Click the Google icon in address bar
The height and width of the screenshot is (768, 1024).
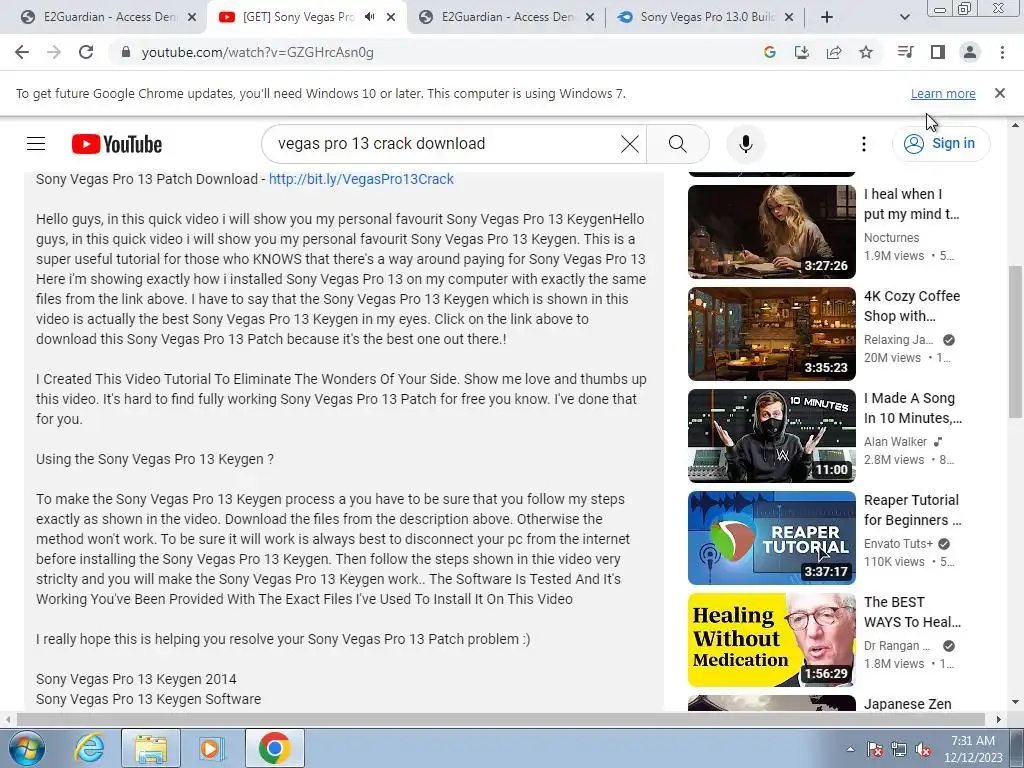769,52
